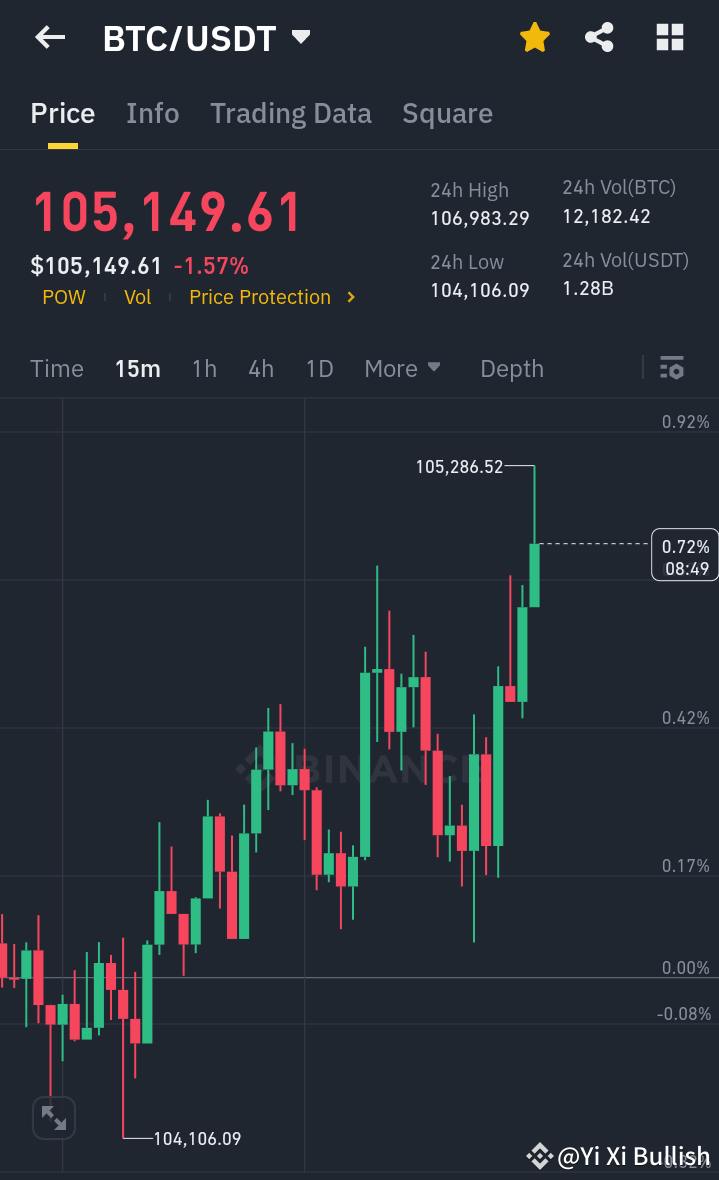Switch chart interval to 1h
719x1180 pixels.
tap(204, 369)
